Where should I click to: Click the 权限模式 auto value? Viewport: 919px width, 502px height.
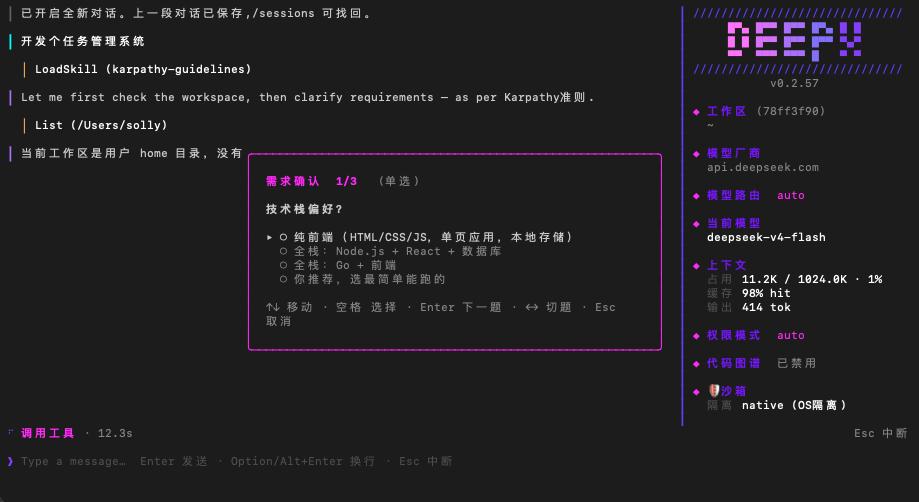[x=791, y=336]
